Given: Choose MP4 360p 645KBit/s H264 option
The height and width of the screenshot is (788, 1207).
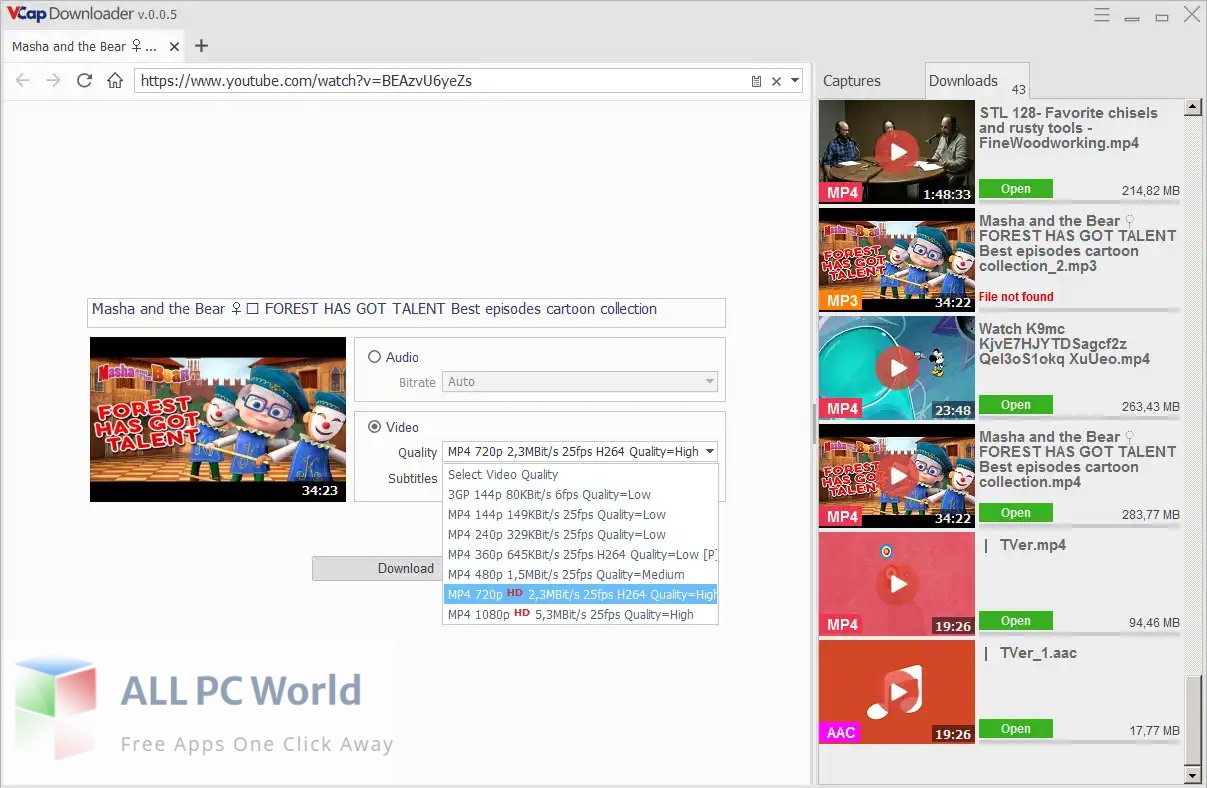Looking at the screenshot, I should pos(580,554).
